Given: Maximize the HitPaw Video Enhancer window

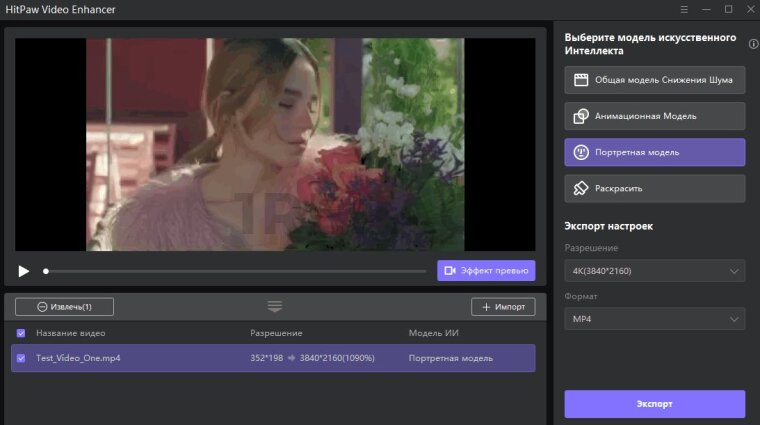Looking at the screenshot, I should pyautogui.click(x=728, y=9).
